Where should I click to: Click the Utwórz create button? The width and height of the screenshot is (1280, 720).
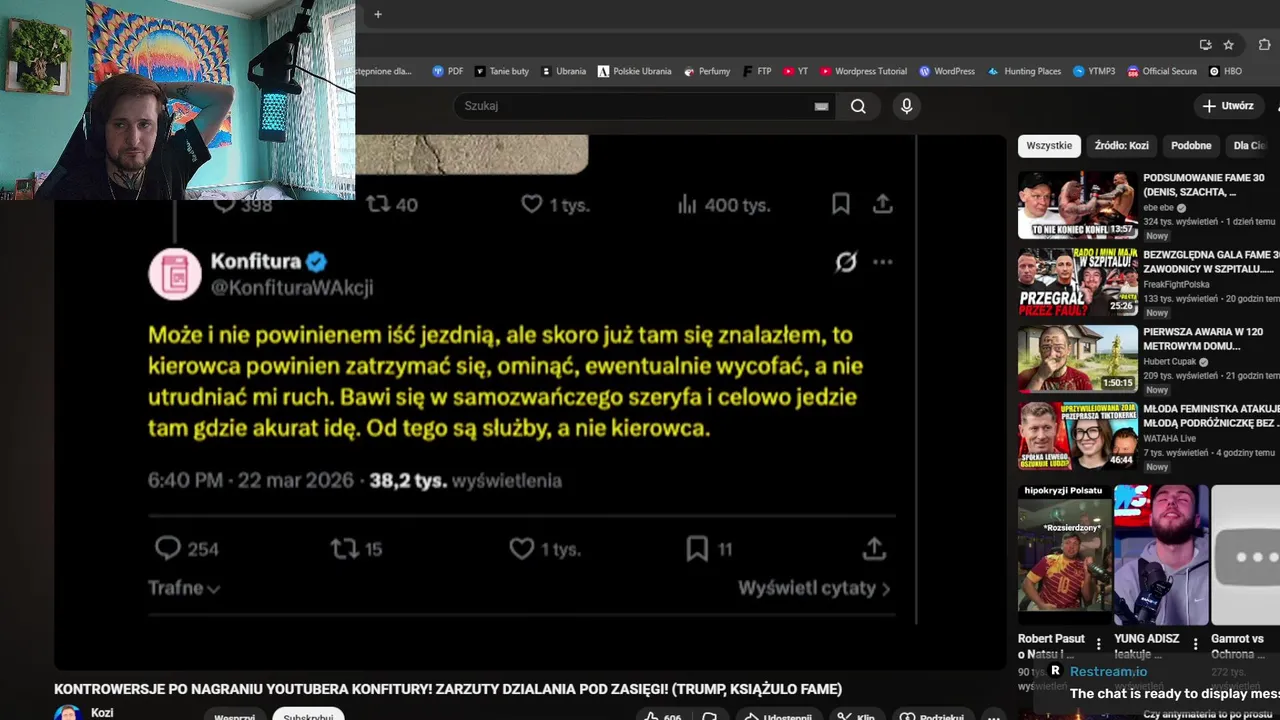pyautogui.click(x=1229, y=106)
